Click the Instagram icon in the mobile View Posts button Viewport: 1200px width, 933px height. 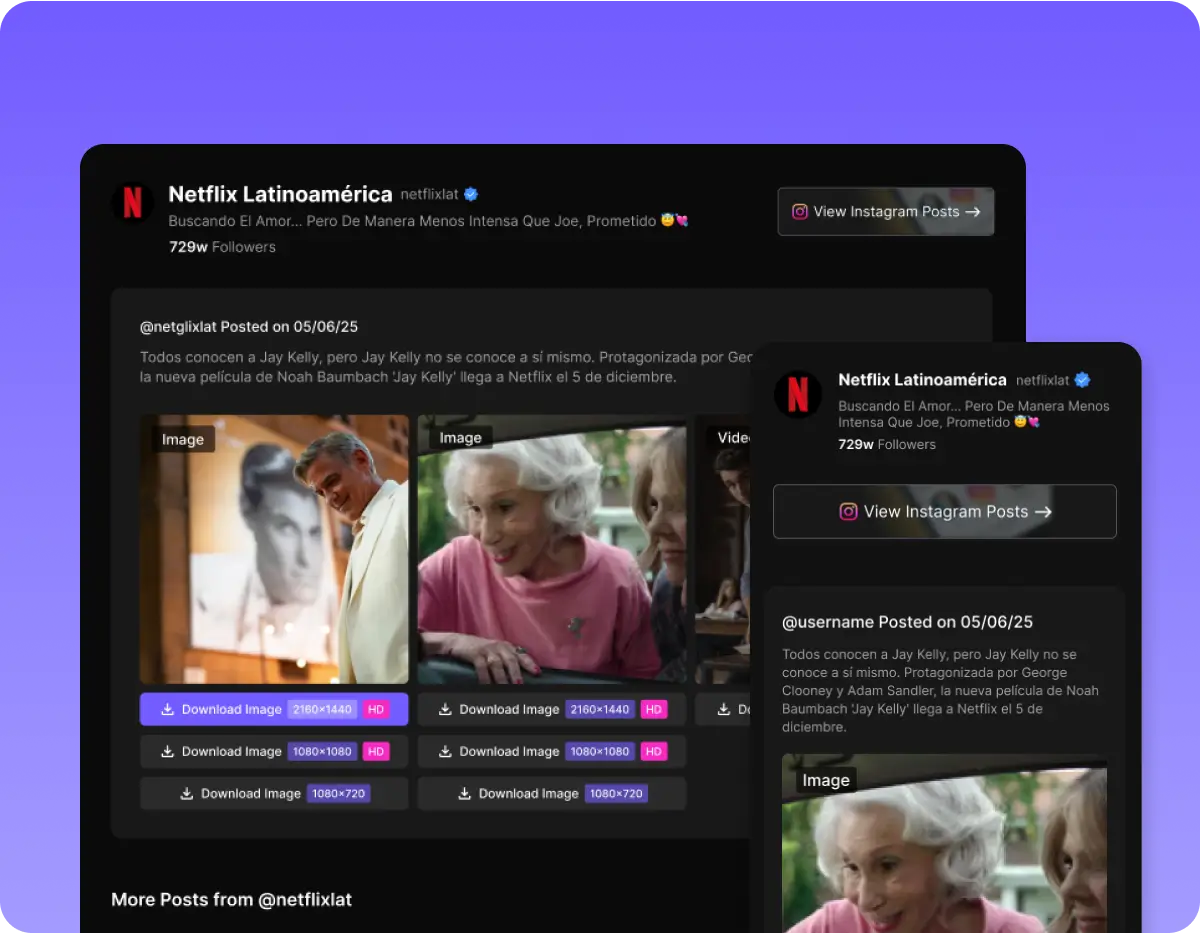pyautogui.click(x=848, y=512)
